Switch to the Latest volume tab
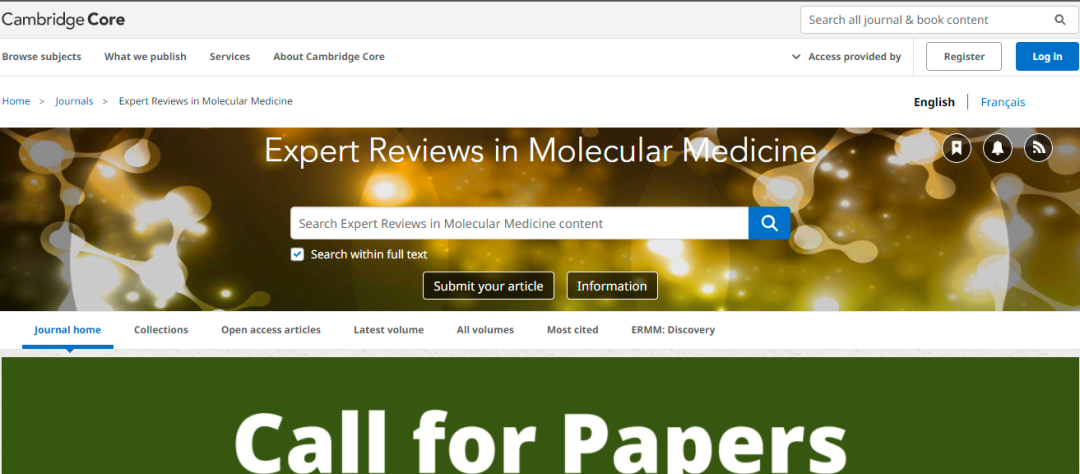1080x474 pixels. (388, 330)
